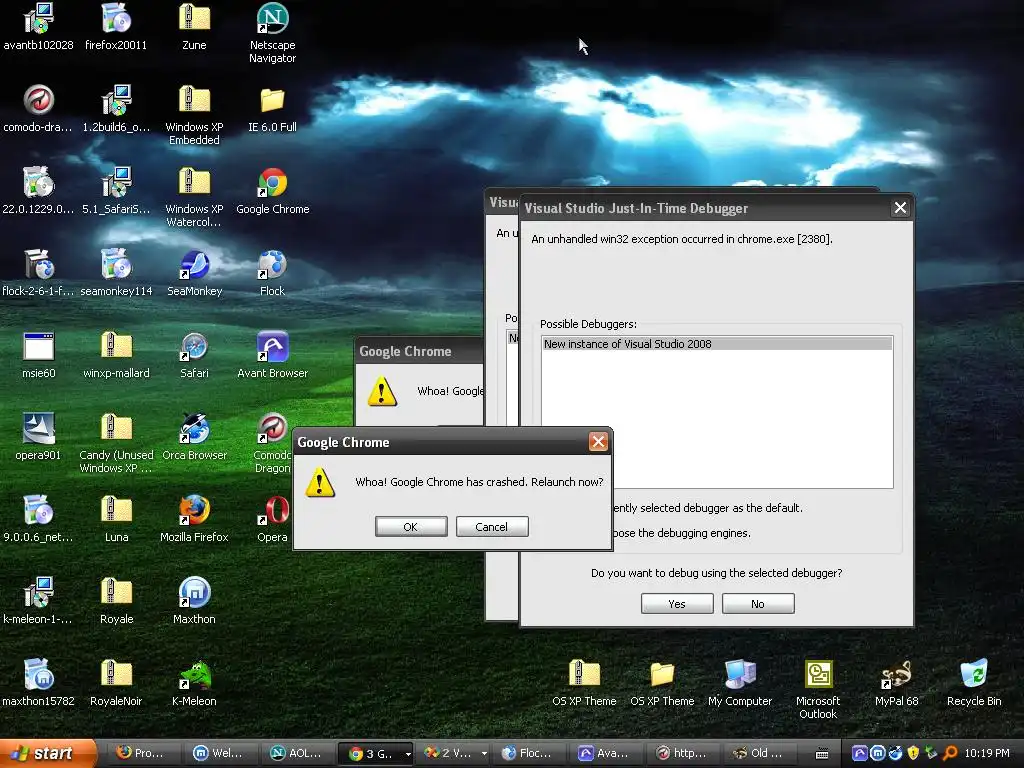The width and height of the screenshot is (1024, 768).
Task: Click the keyboard icon on the taskbar
Action: click(822, 754)
